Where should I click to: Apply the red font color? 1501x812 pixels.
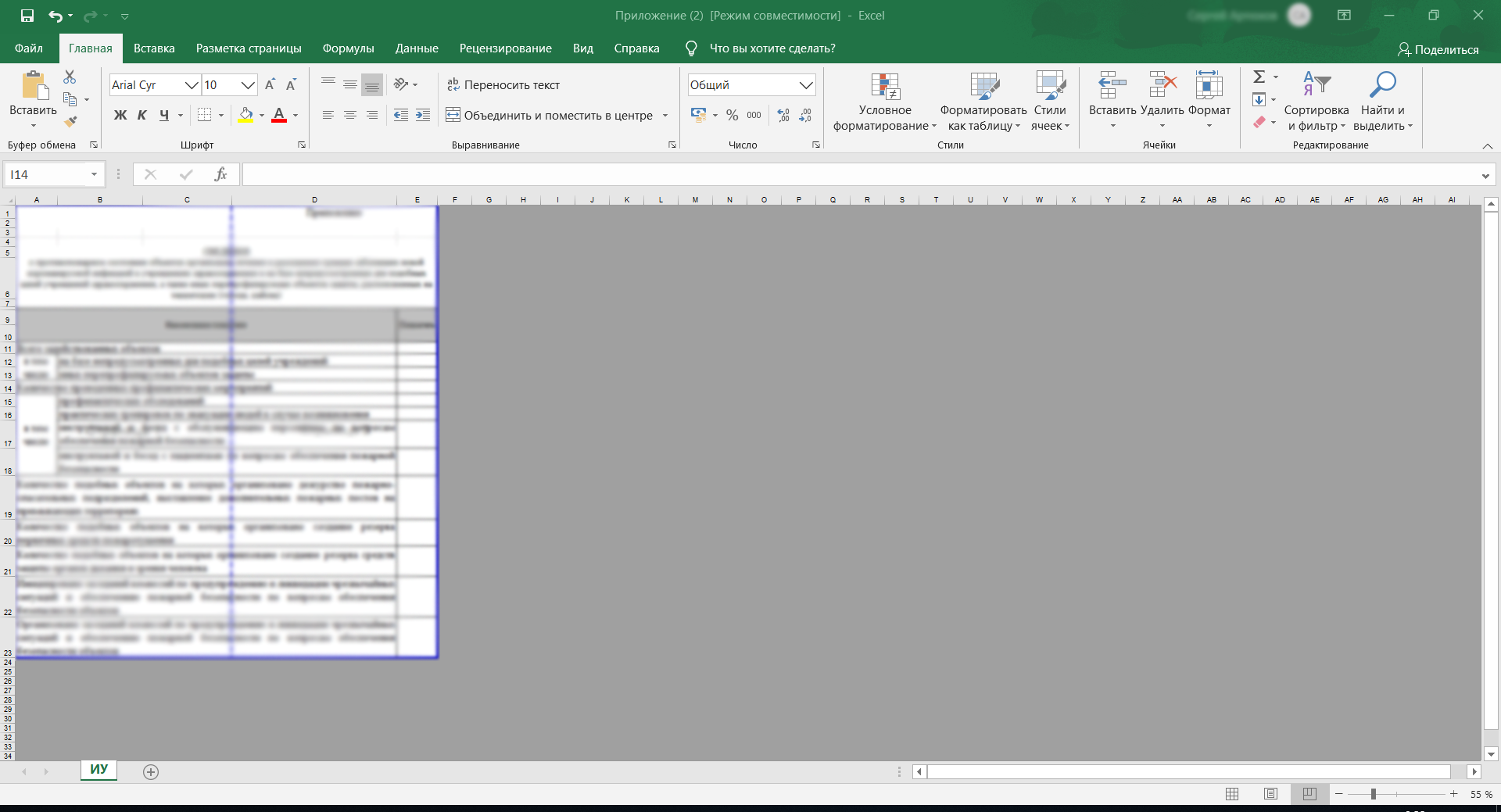279,115
